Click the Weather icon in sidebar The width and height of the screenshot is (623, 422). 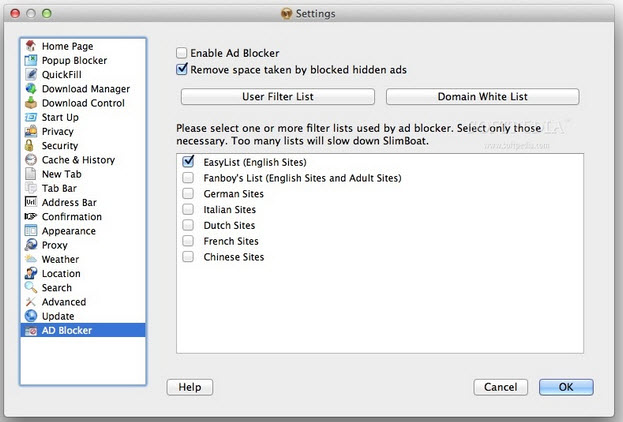tap(32, 259)
